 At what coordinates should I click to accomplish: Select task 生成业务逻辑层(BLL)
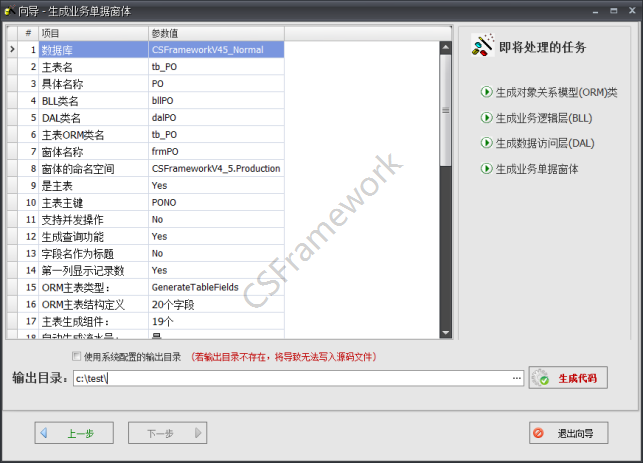(544, 118)
